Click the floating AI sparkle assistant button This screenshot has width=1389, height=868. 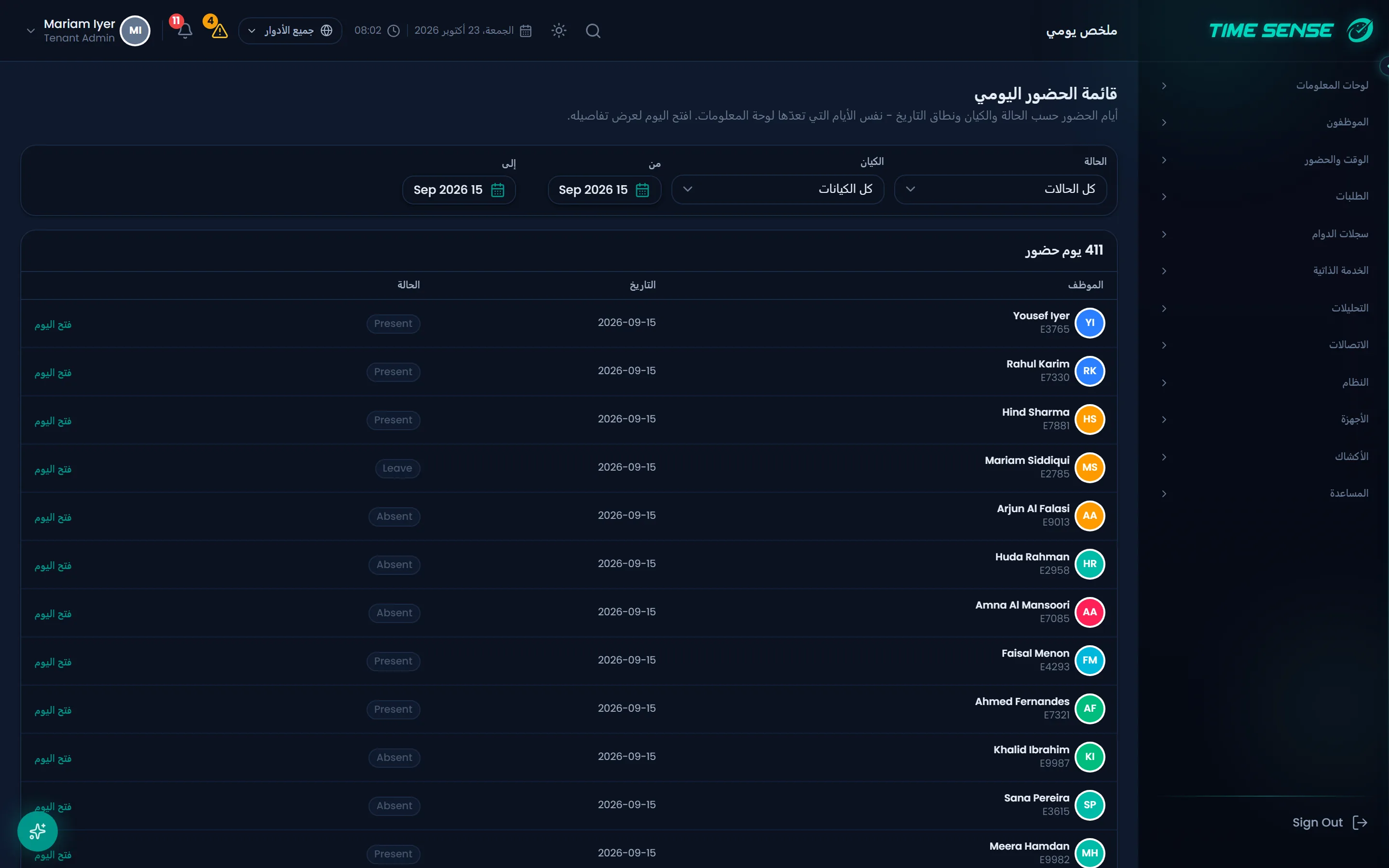(x=37, y=831)
